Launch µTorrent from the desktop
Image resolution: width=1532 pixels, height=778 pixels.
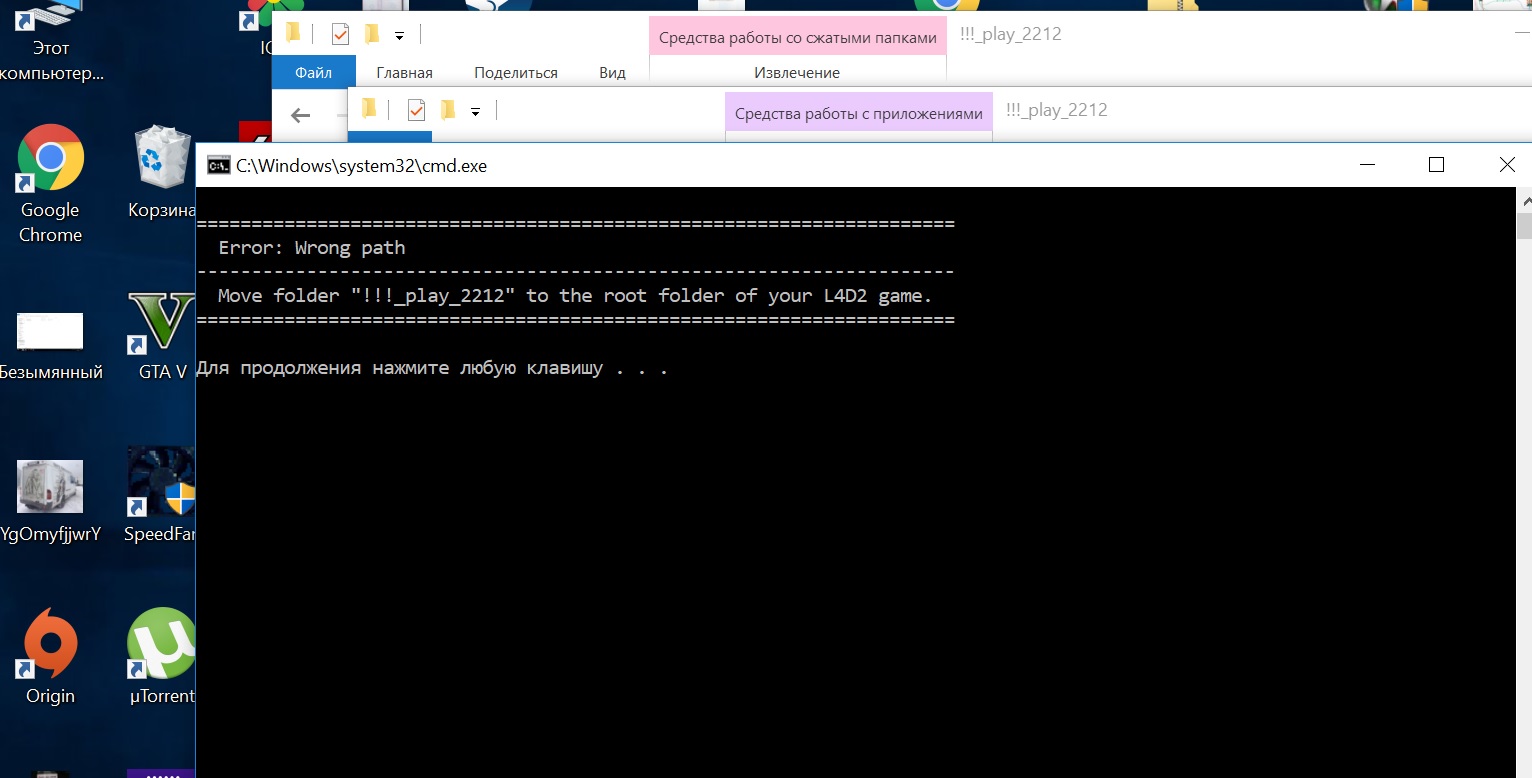162,643
